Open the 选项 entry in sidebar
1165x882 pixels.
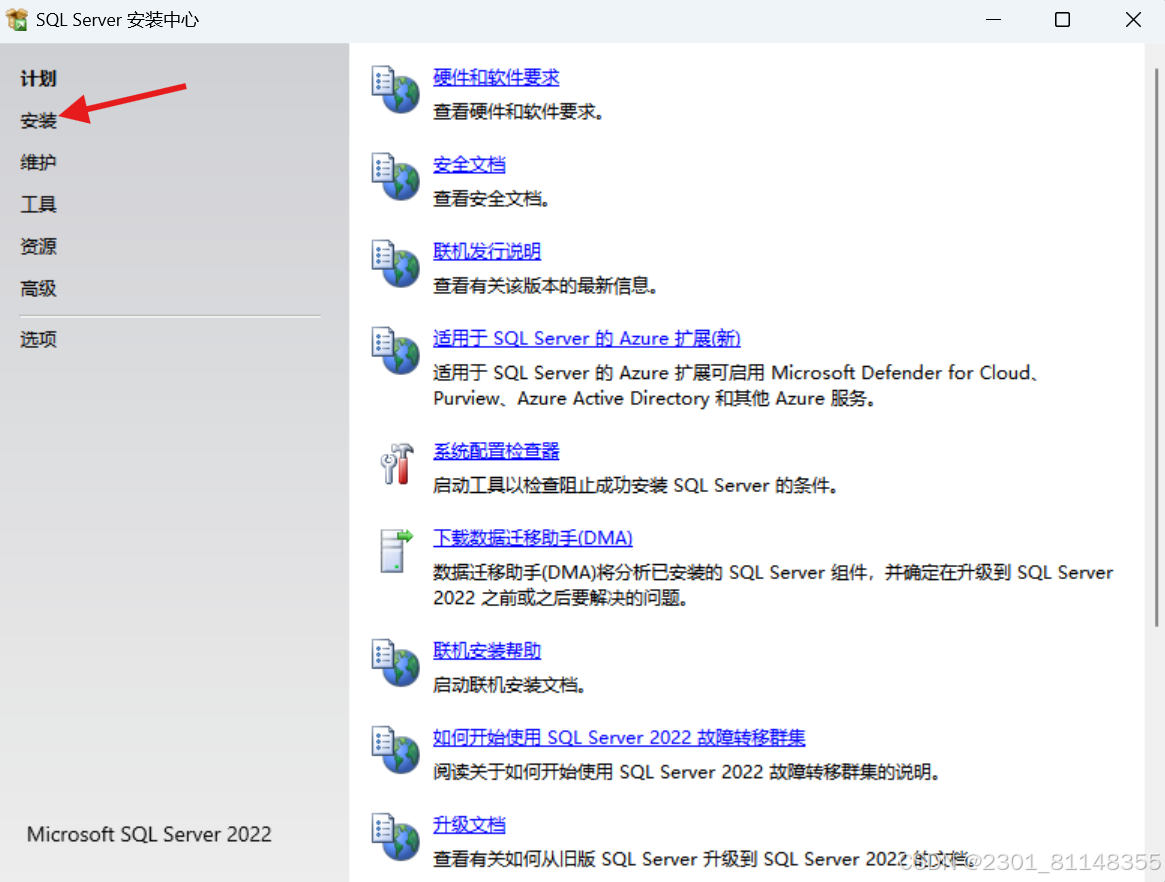point(37,339)
